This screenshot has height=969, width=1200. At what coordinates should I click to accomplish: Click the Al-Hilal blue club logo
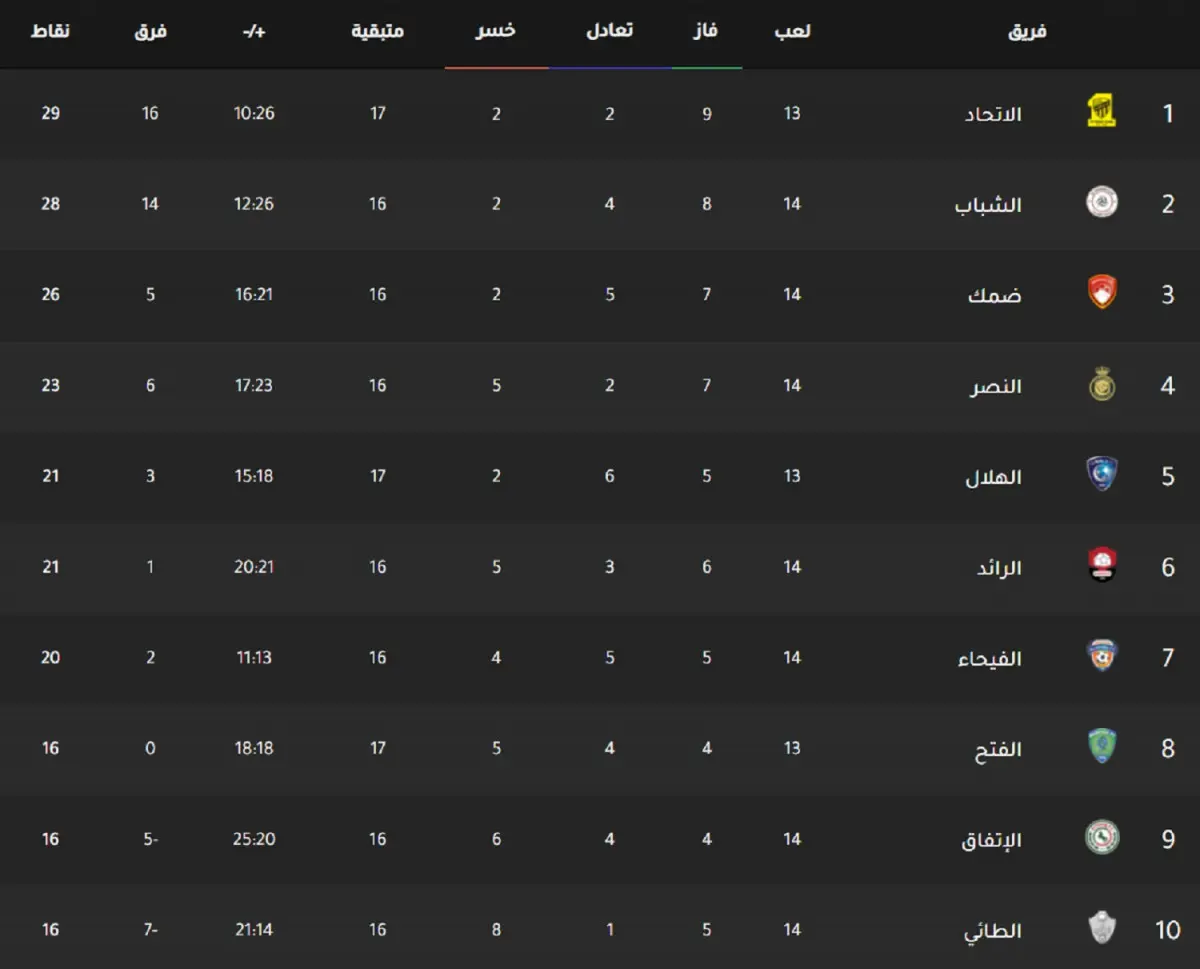tap(1101, 475)
